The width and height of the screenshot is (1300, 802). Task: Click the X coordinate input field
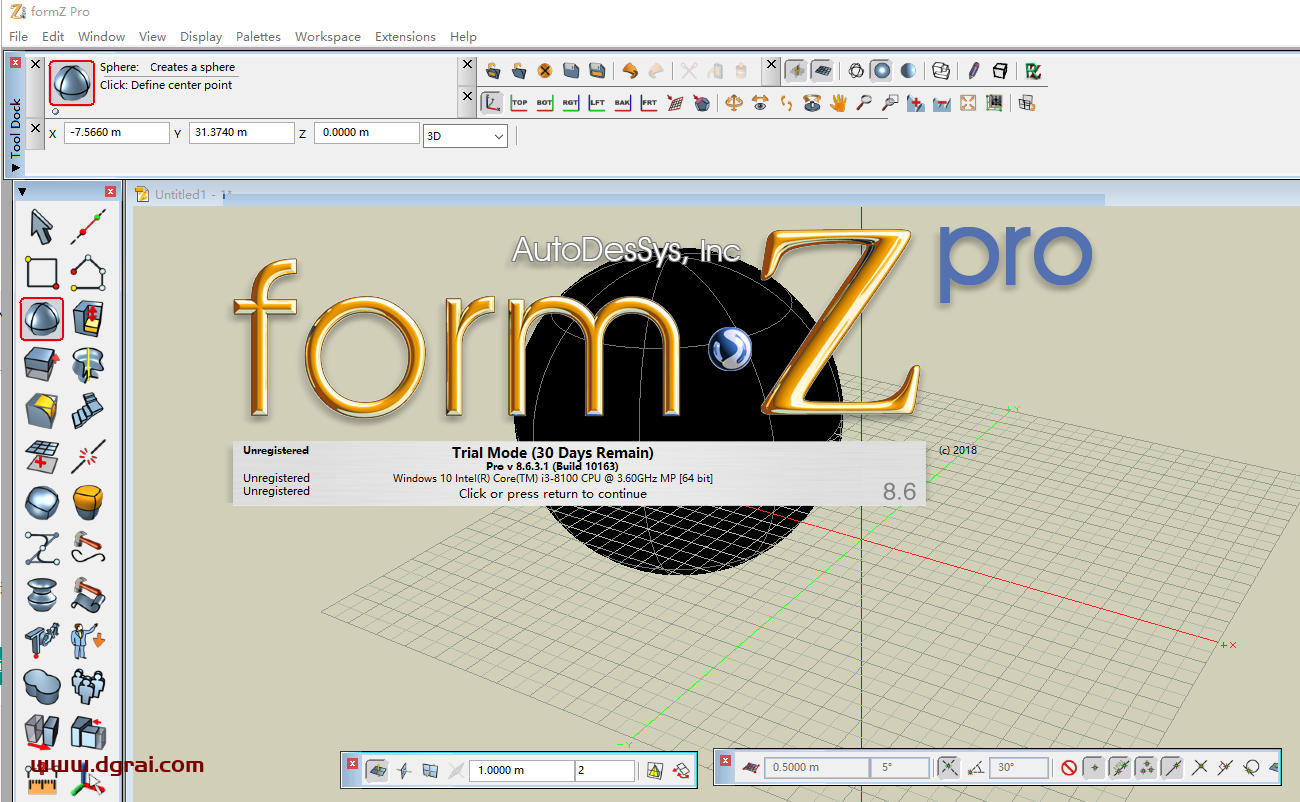coord(117,133)
